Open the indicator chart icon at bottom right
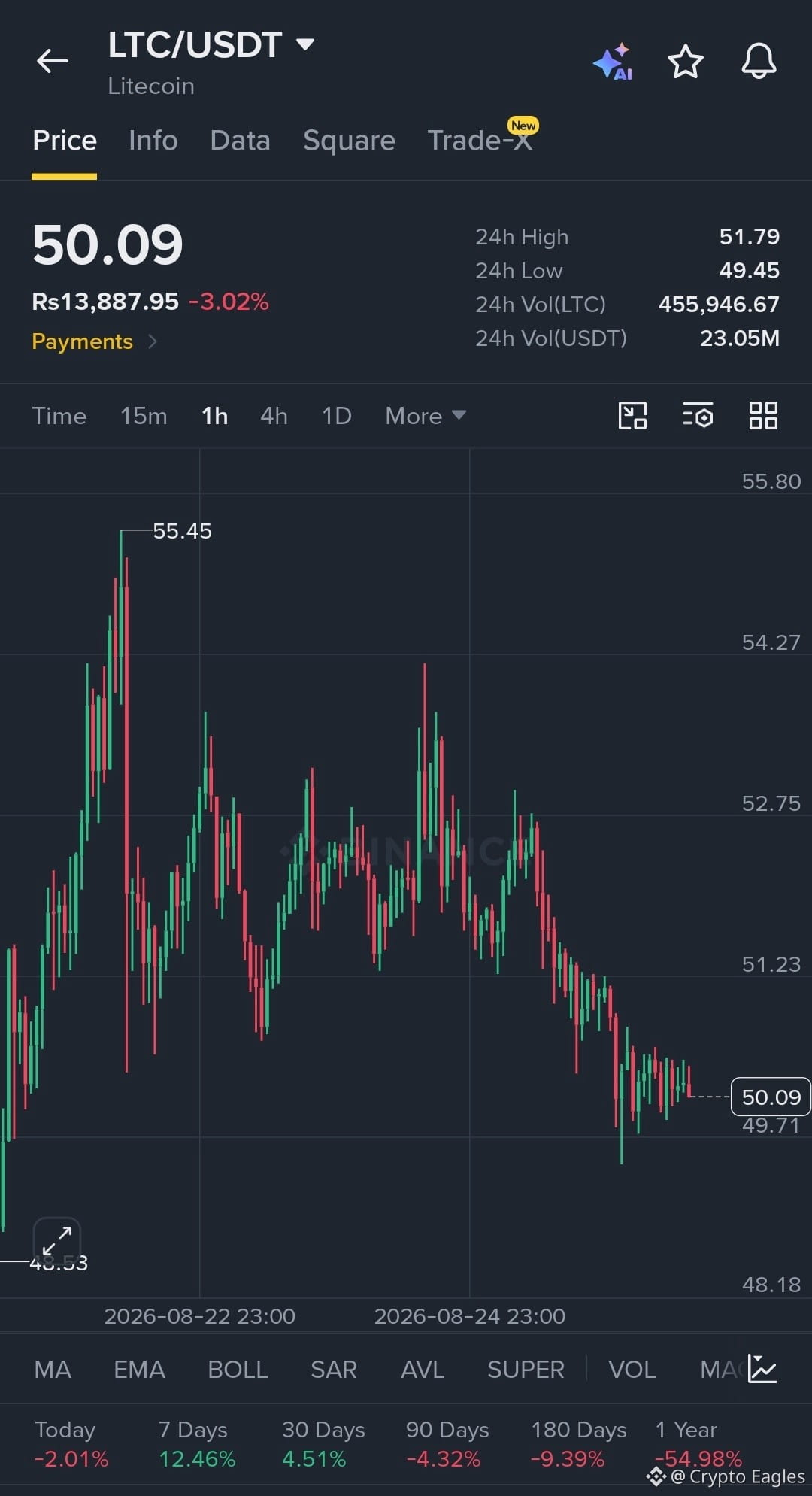This screenshot has height=1496, width=812. point(762,1369)
